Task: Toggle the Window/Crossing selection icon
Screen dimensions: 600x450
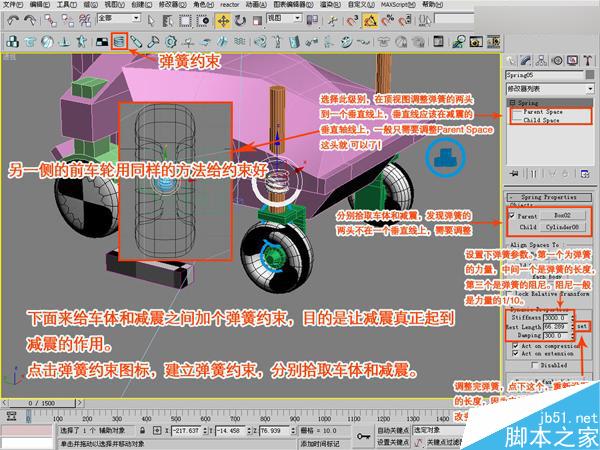Action: (202, 20)
